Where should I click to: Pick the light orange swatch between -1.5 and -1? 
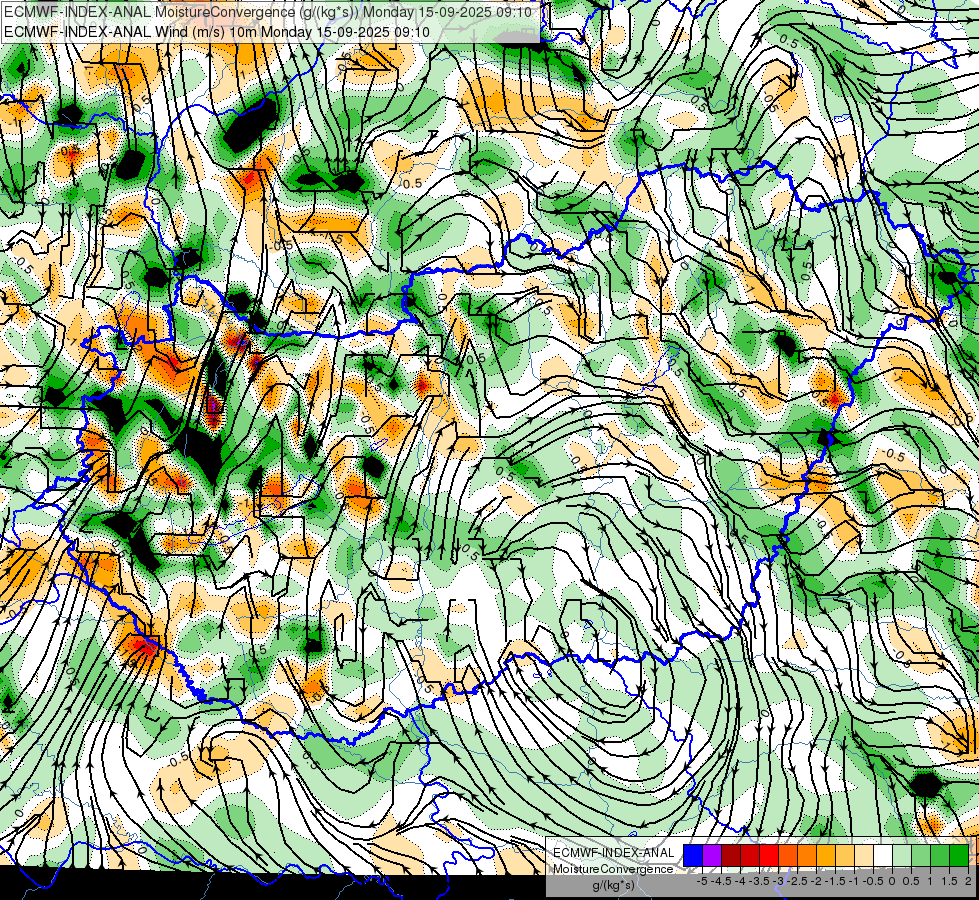845,856
